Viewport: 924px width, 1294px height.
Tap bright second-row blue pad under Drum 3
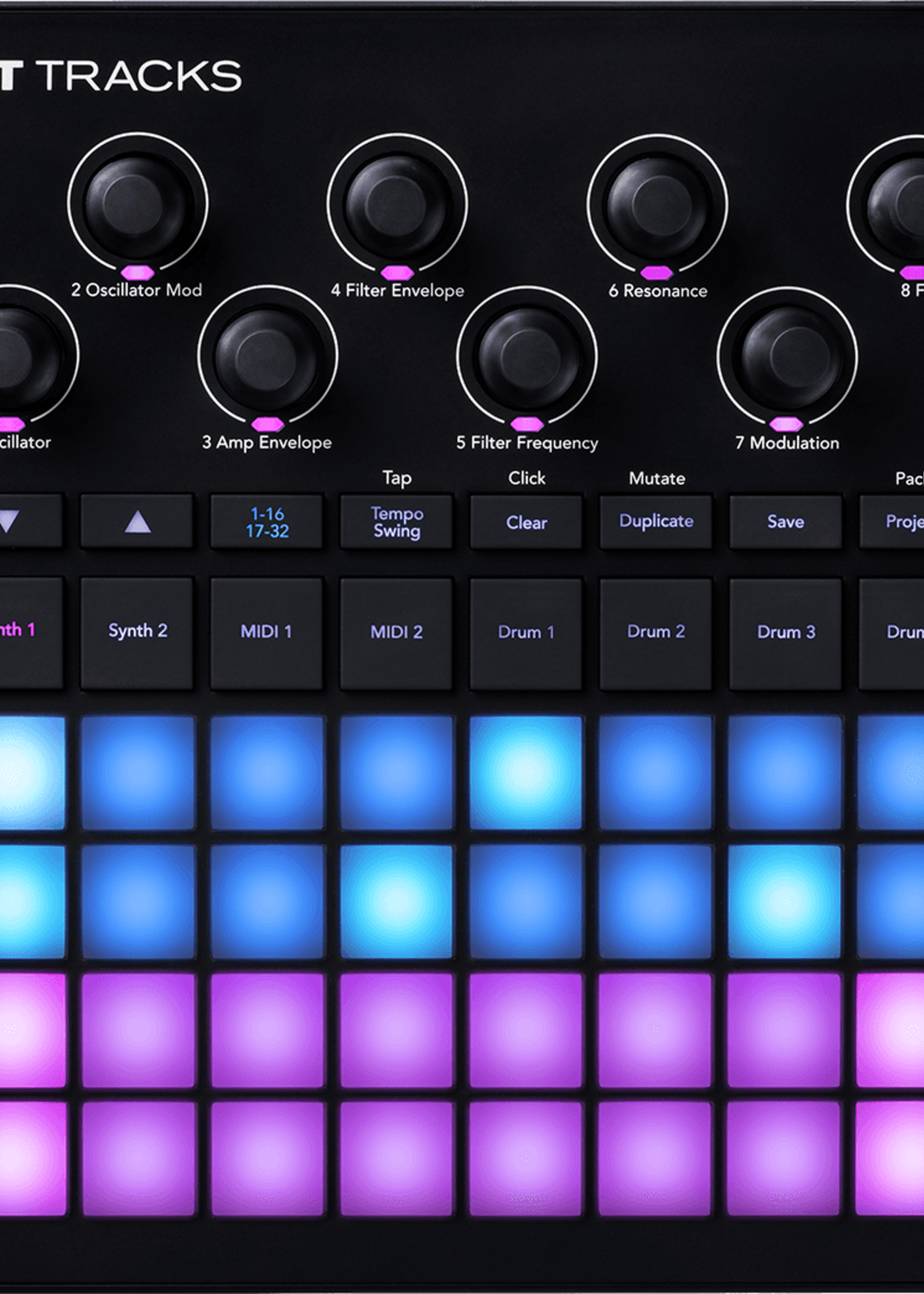pyautogui.click(x=785, y=902)
